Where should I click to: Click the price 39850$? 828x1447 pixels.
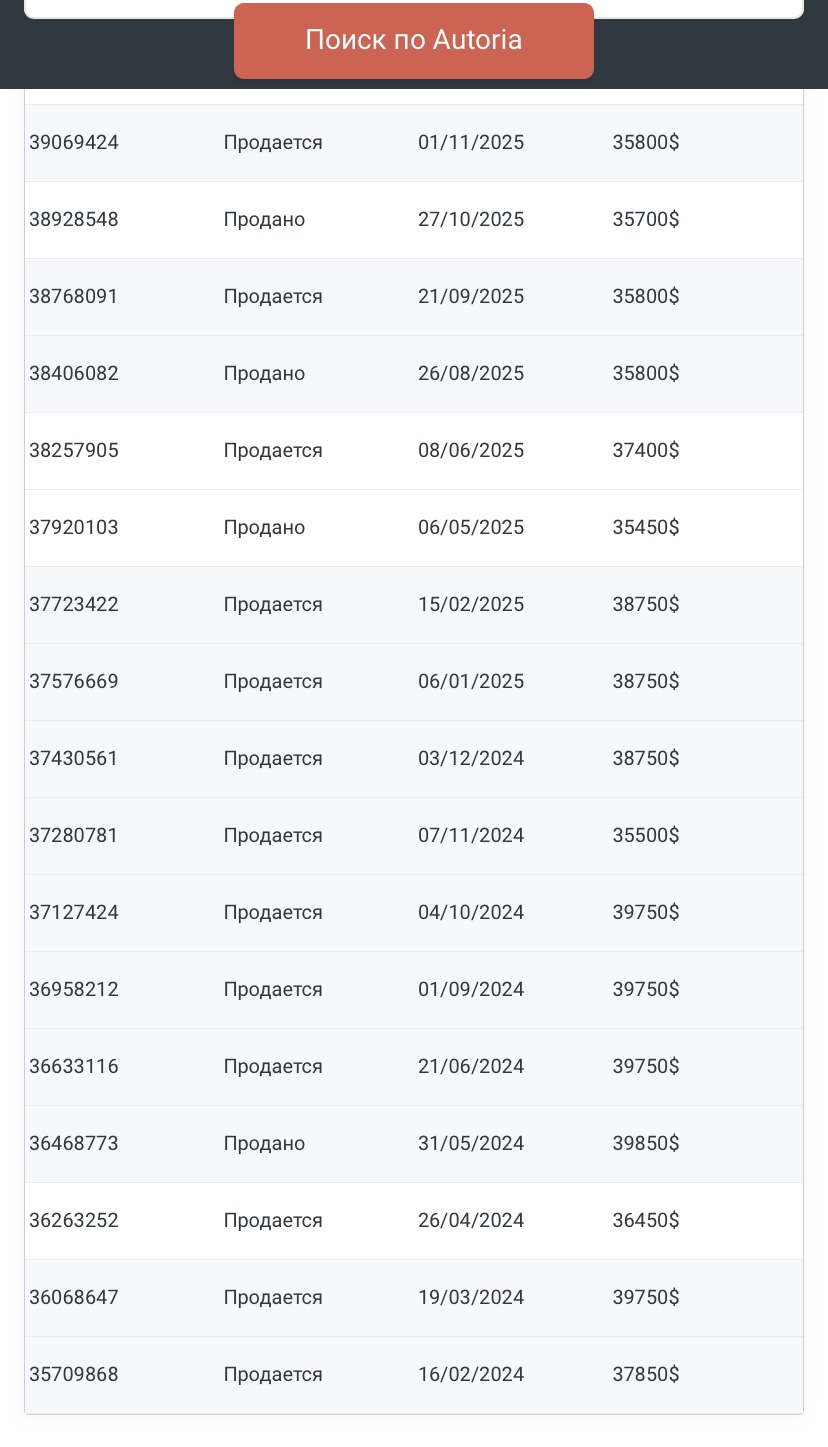(x=646, y=1143)
